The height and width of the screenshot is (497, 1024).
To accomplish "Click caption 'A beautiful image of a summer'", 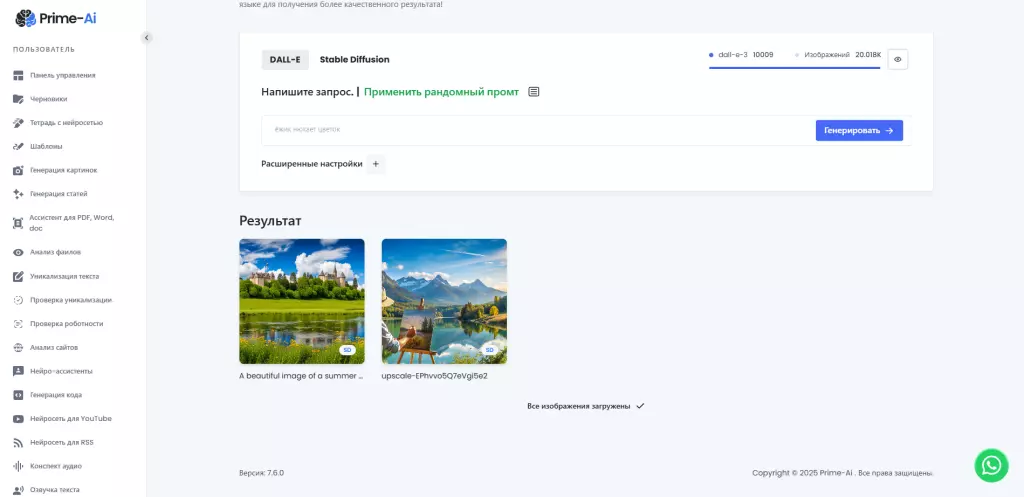I will [302, 376].
